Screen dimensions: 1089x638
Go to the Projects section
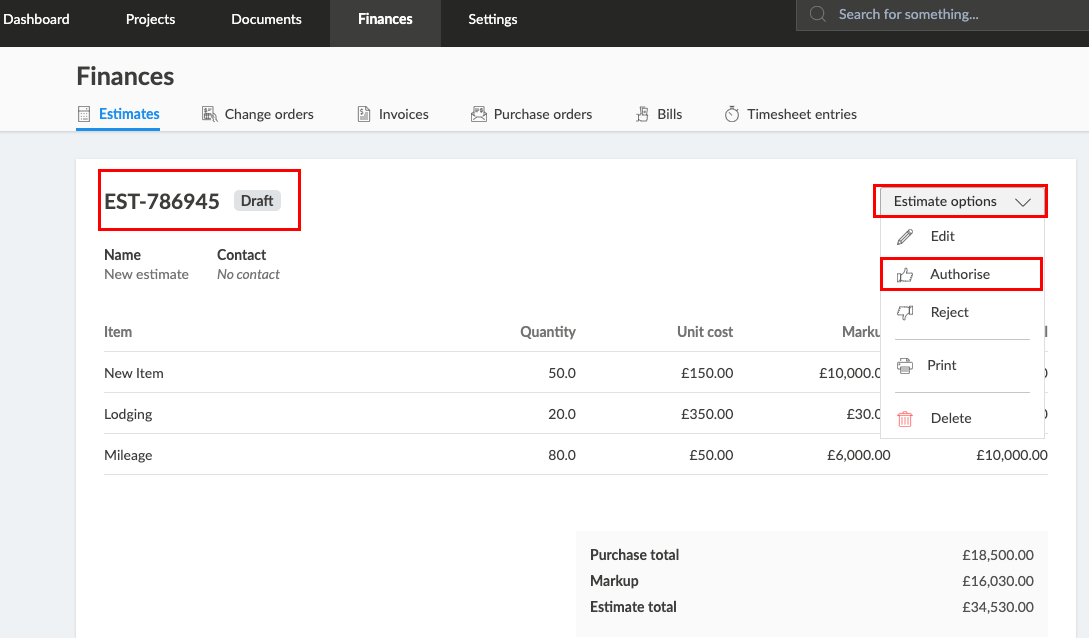pos(150,19)
